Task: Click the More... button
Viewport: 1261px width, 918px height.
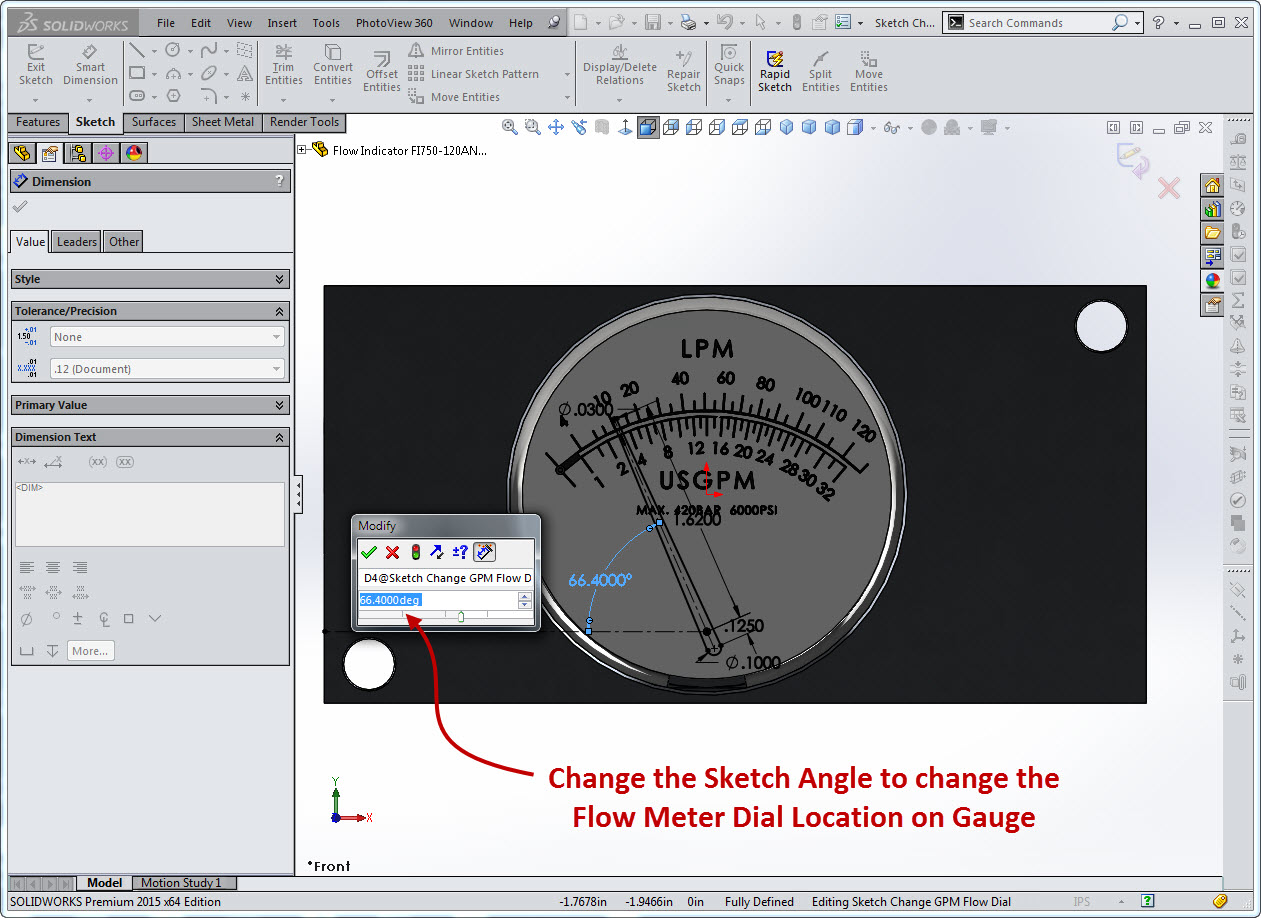Action: [90, 651]
